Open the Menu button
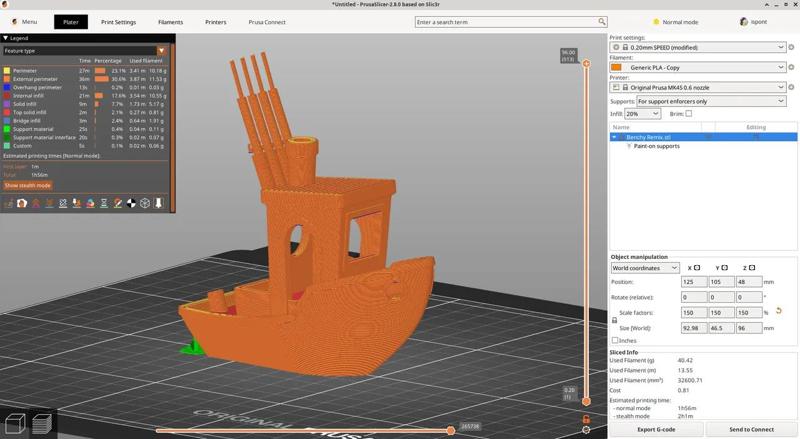Image resolution: width=800 pixels, height=439 pixels. pos(24,22)
